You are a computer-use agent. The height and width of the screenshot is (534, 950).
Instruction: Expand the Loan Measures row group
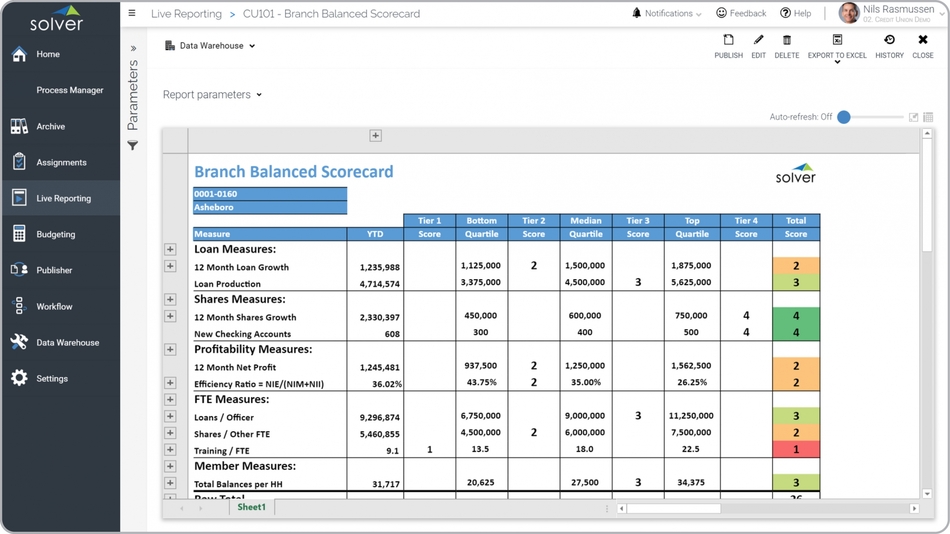[x=170, y=249]
